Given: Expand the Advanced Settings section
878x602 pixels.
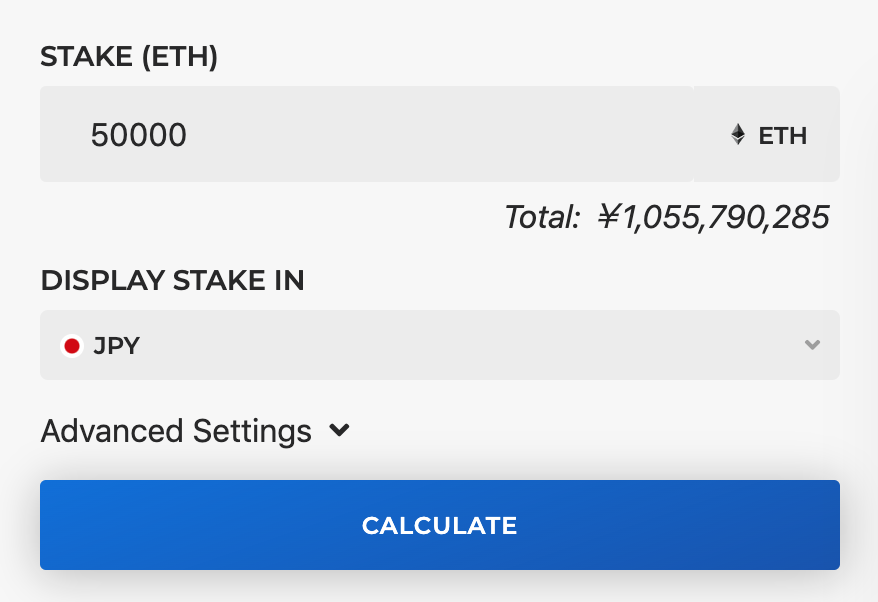Looking at the screenshot, I should [195, 431].
